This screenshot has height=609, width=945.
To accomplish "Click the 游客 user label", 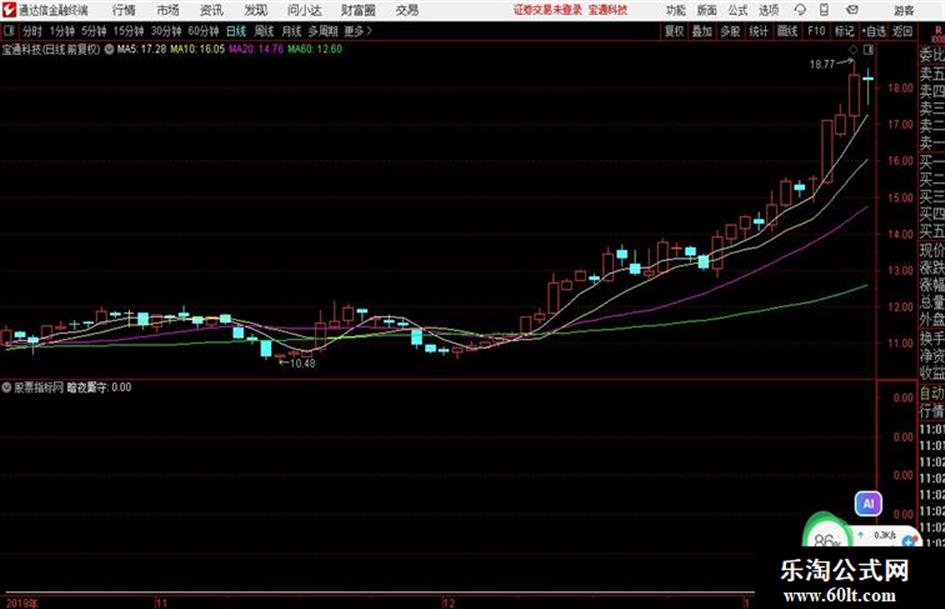I will point(903,10).
